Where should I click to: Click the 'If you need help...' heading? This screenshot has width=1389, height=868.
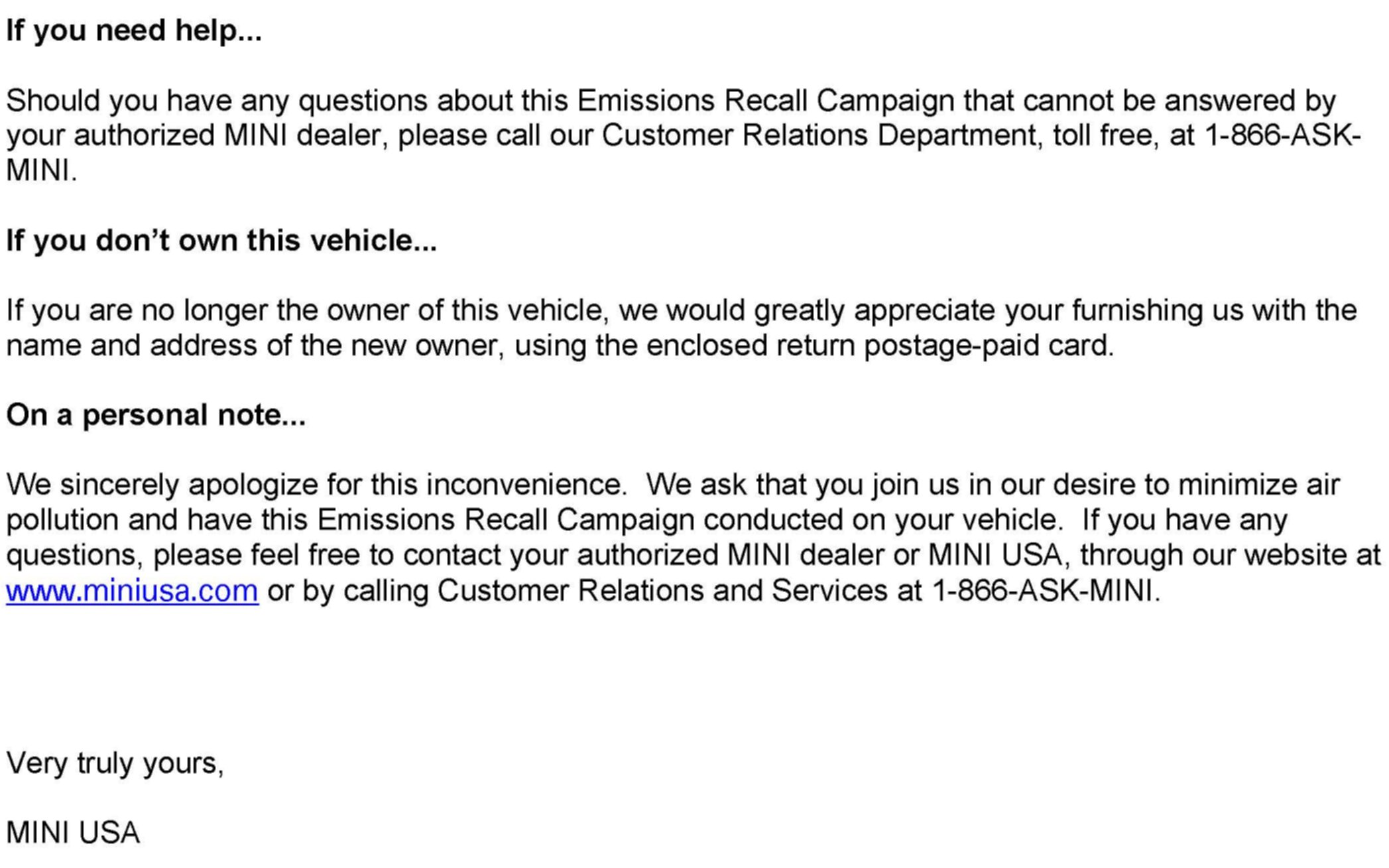pyautogui.click(x=134, y=31)
